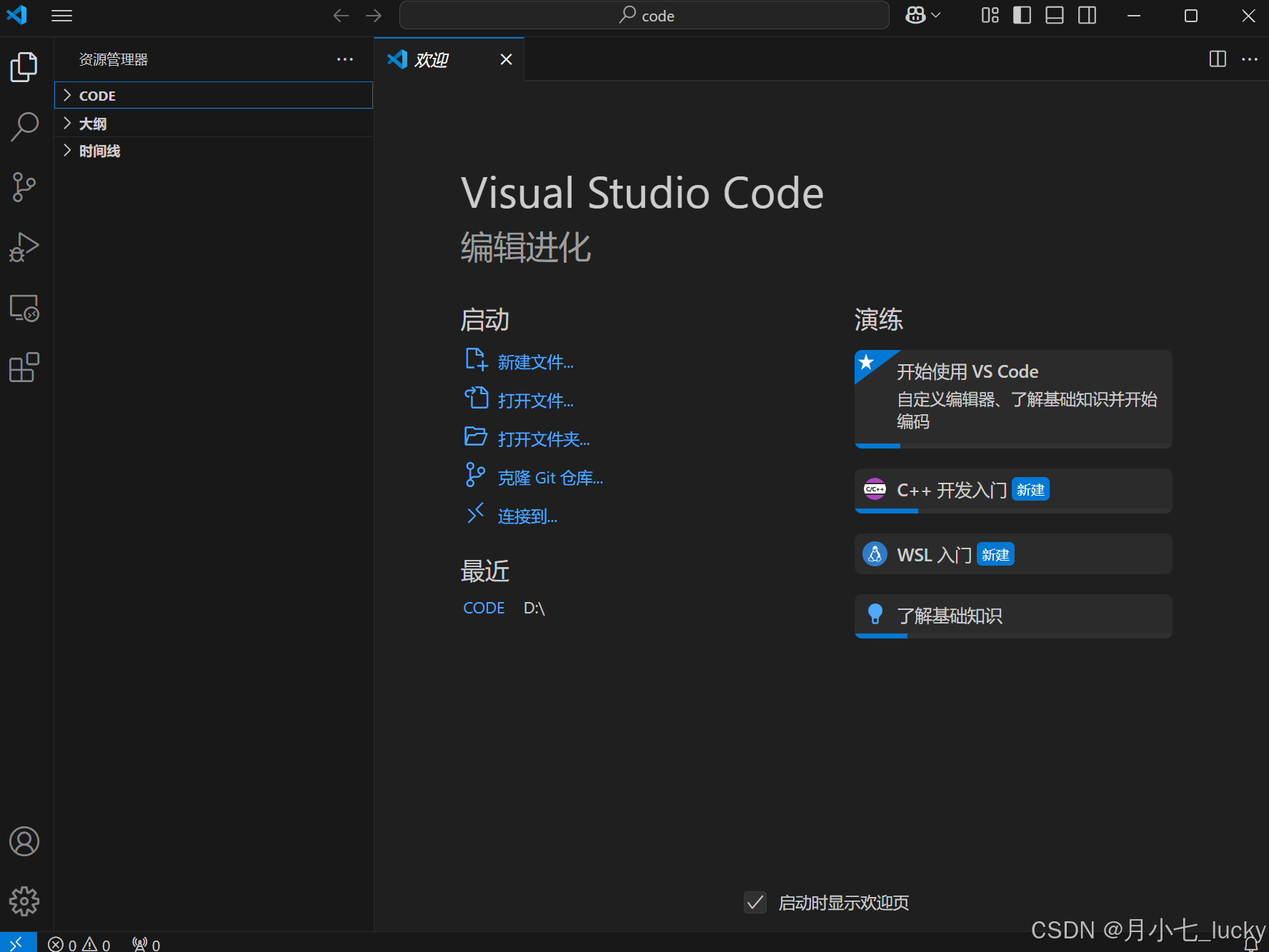Open 了解基础知识 walkthrough card
Viewport: 1269px width, 952px height.
pyautogui.click(x=1013, y=616)
